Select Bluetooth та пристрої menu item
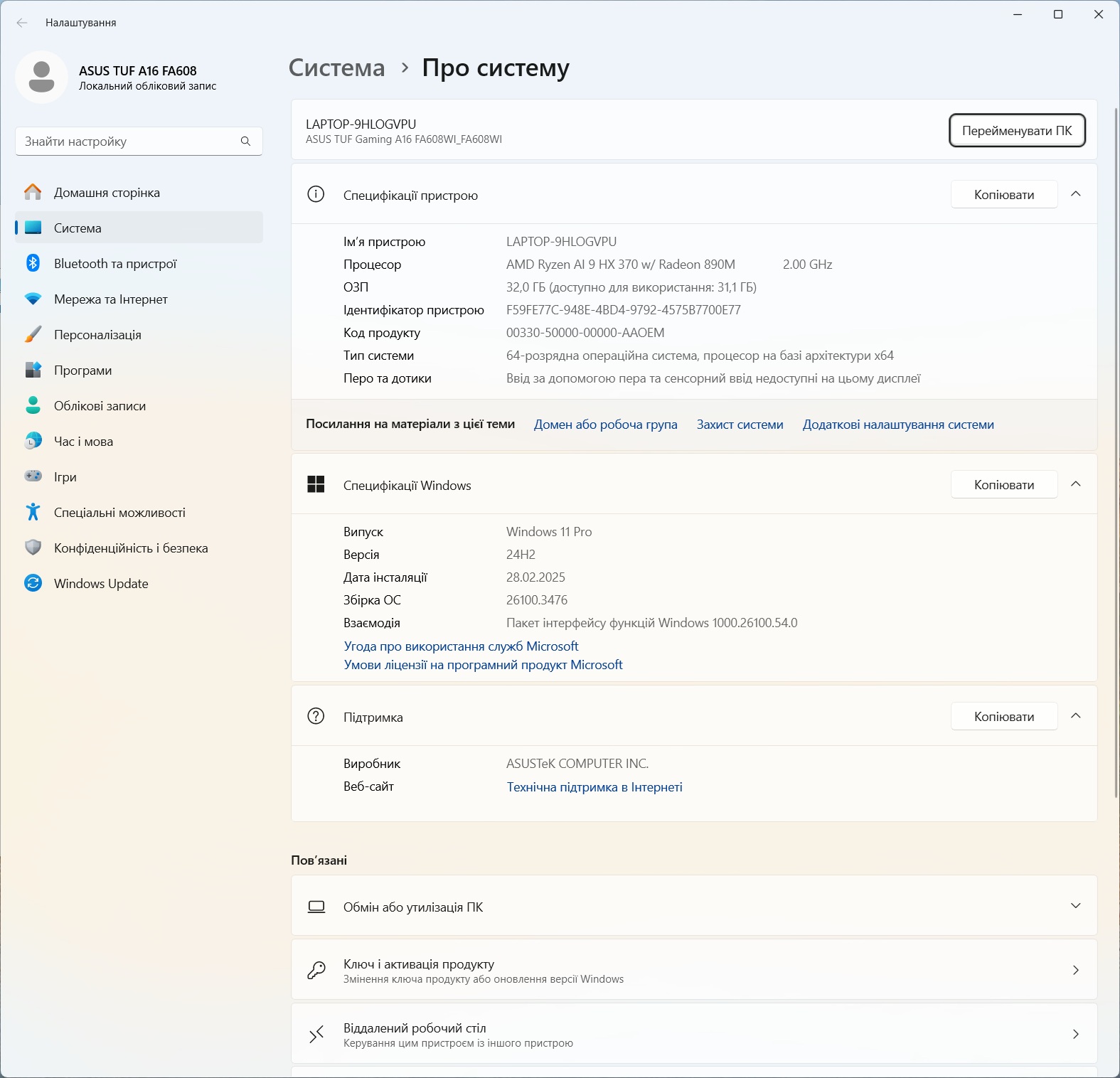This screenshot has height=1078, width=1120. [139, 263]
